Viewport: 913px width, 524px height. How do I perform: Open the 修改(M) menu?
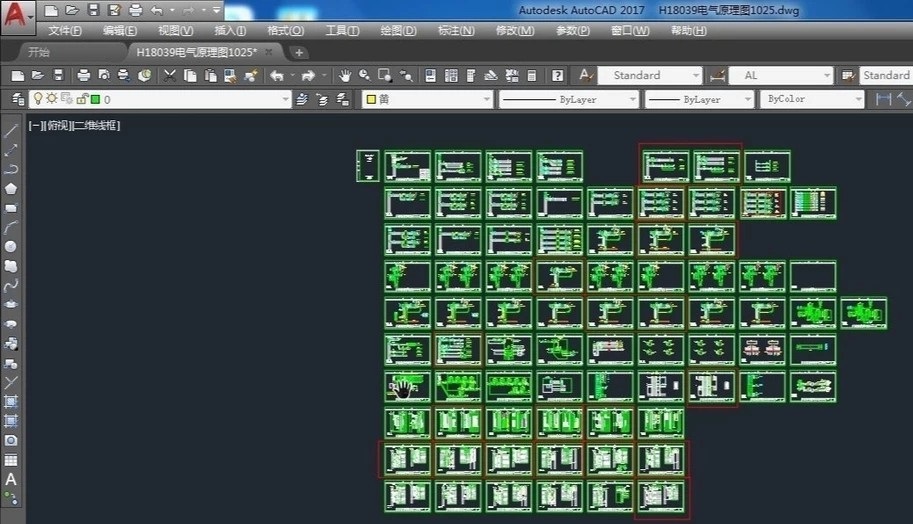coord(515,31)
